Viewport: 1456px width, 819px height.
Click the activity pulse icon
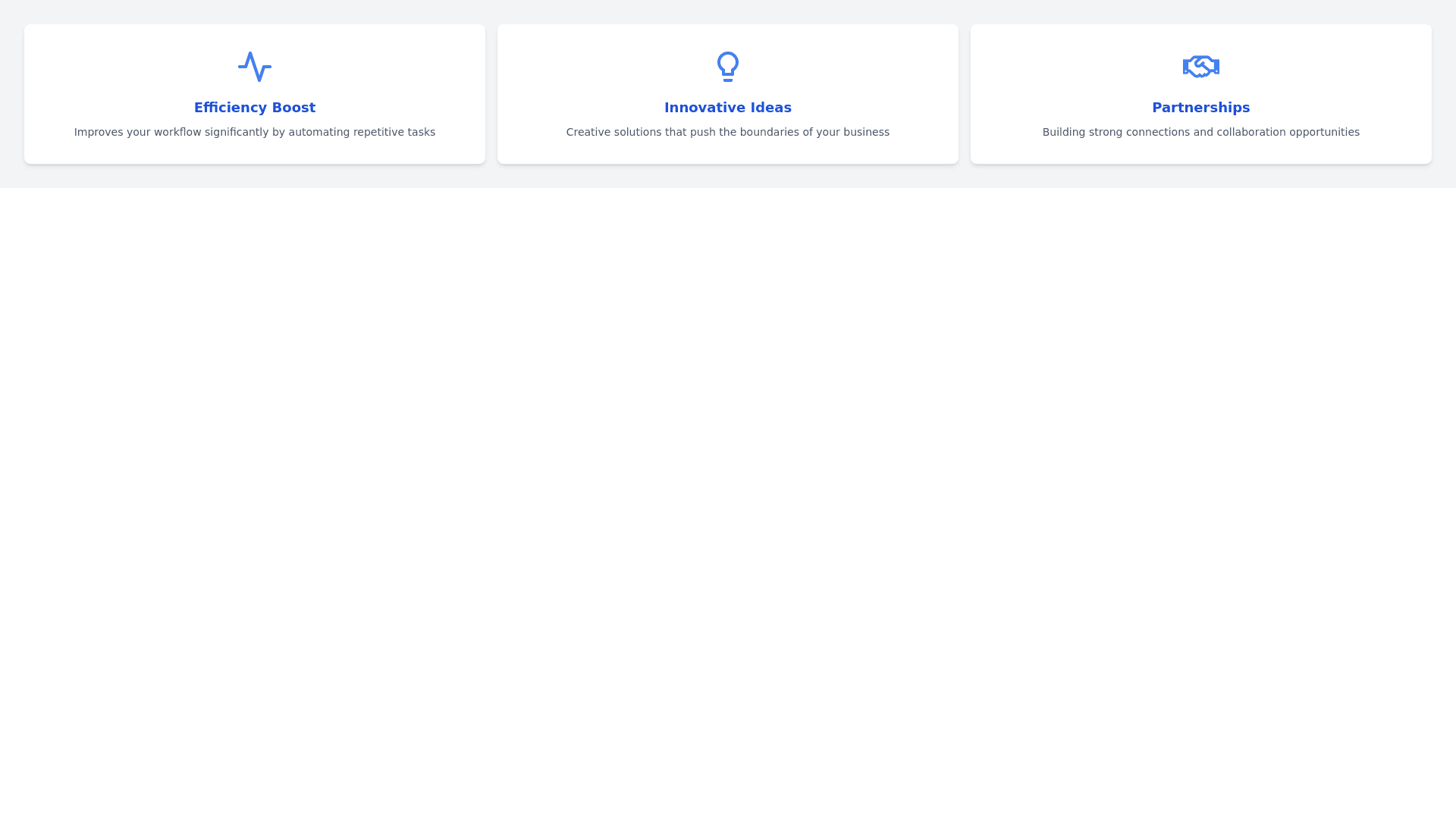[254, 67]
